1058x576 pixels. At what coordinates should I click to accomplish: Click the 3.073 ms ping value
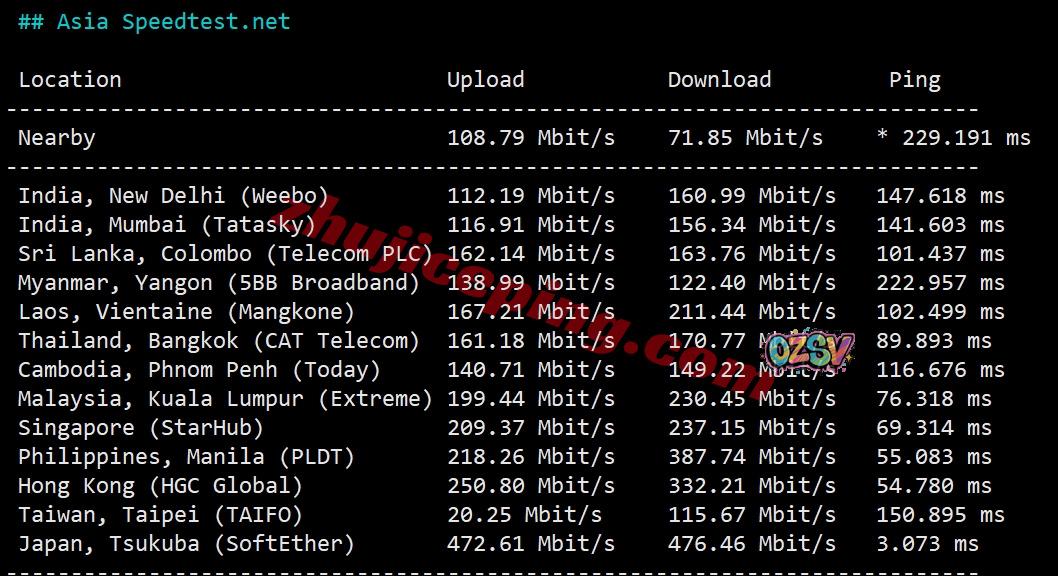point(927,544)
